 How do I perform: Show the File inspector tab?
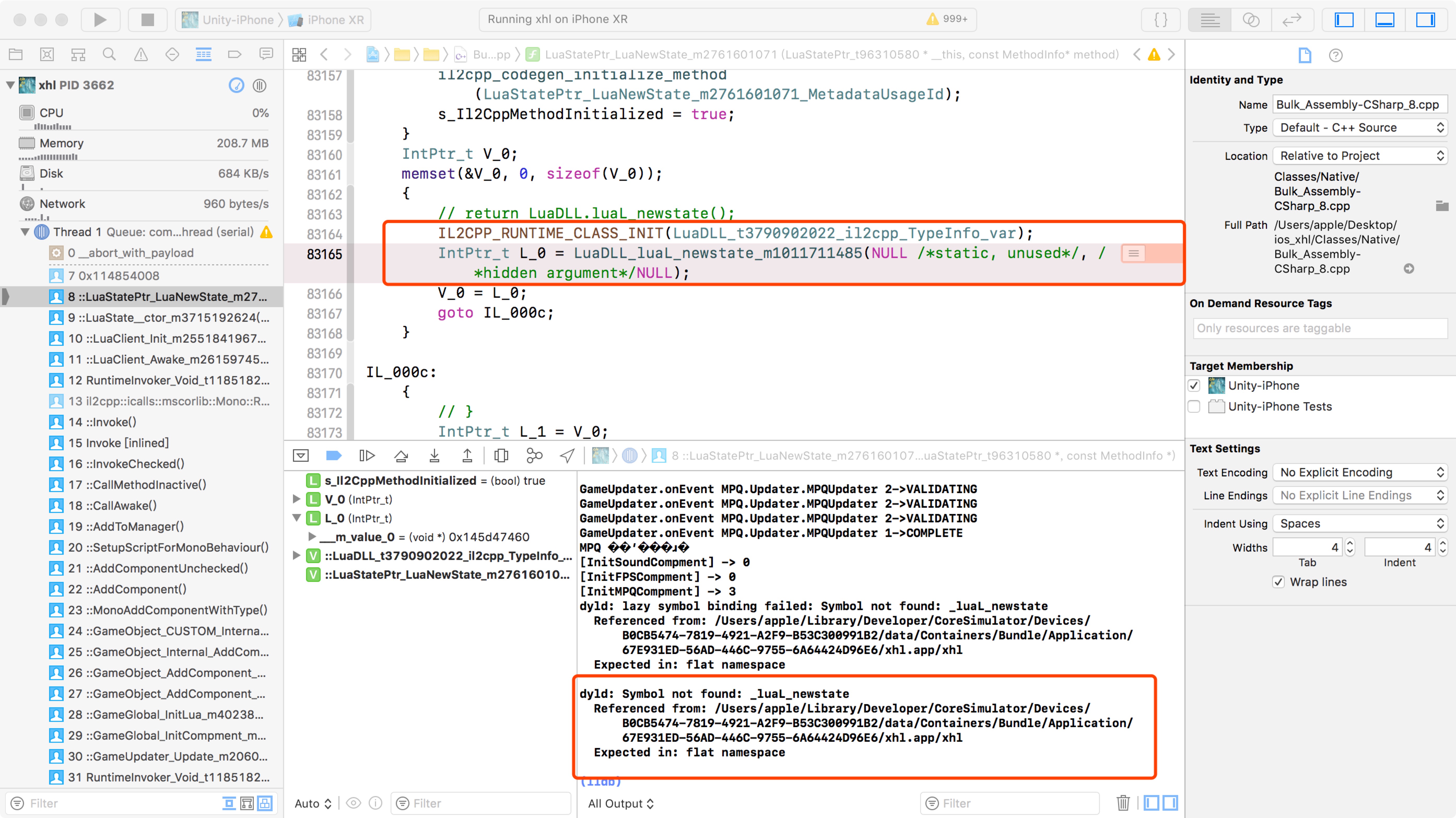1305,55
